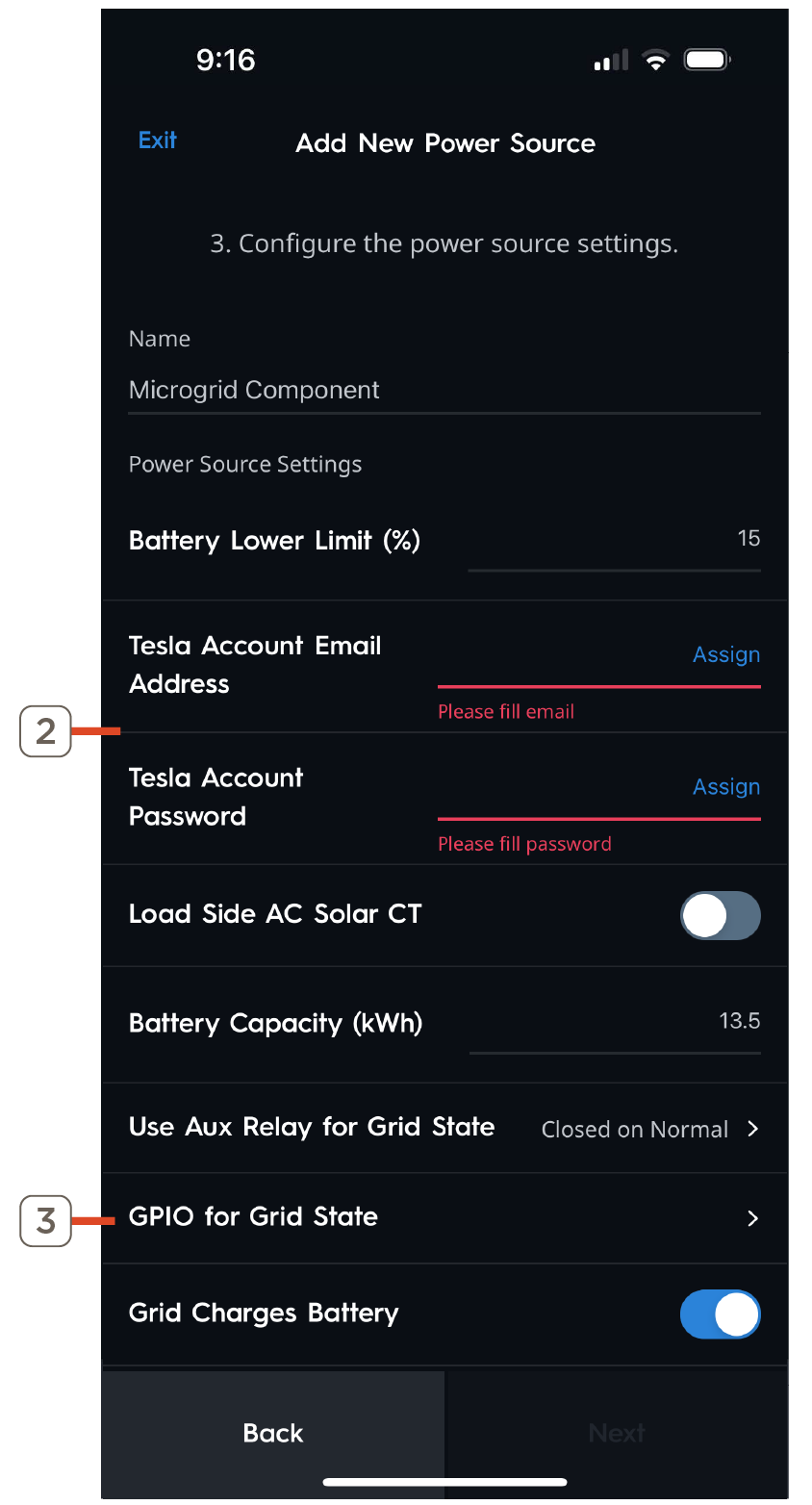Expand Use Aux Relay for Grid State chevron
Screen dimensions: 812x1505
coord(753,1129)
